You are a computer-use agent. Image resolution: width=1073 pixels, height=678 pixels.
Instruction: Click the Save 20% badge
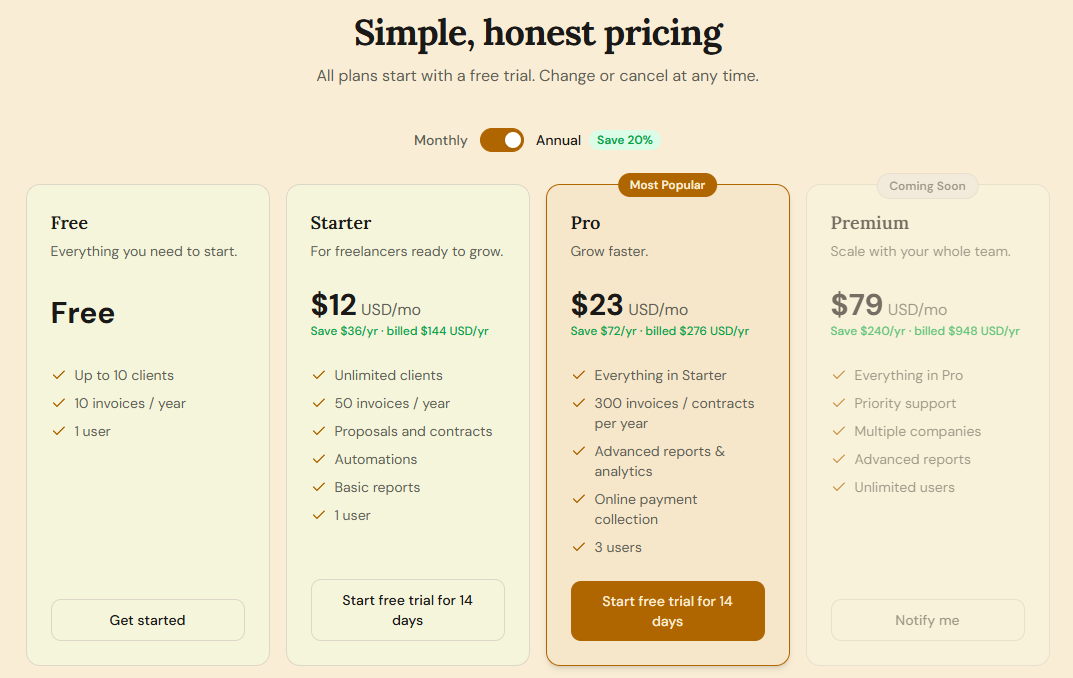(x=625, y=140)
